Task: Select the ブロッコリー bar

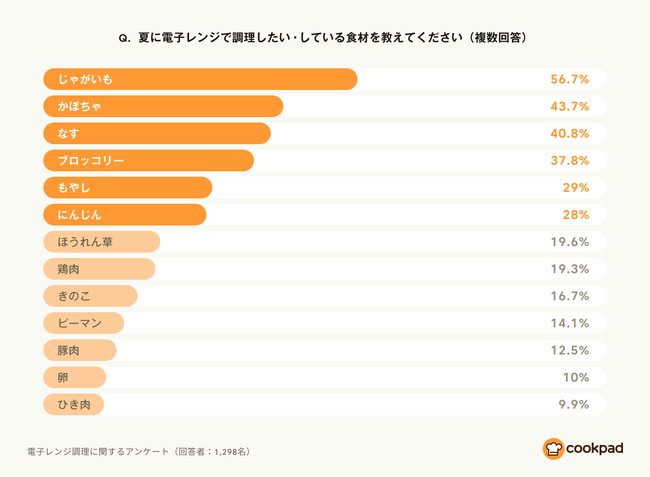Action: (148, 160)
